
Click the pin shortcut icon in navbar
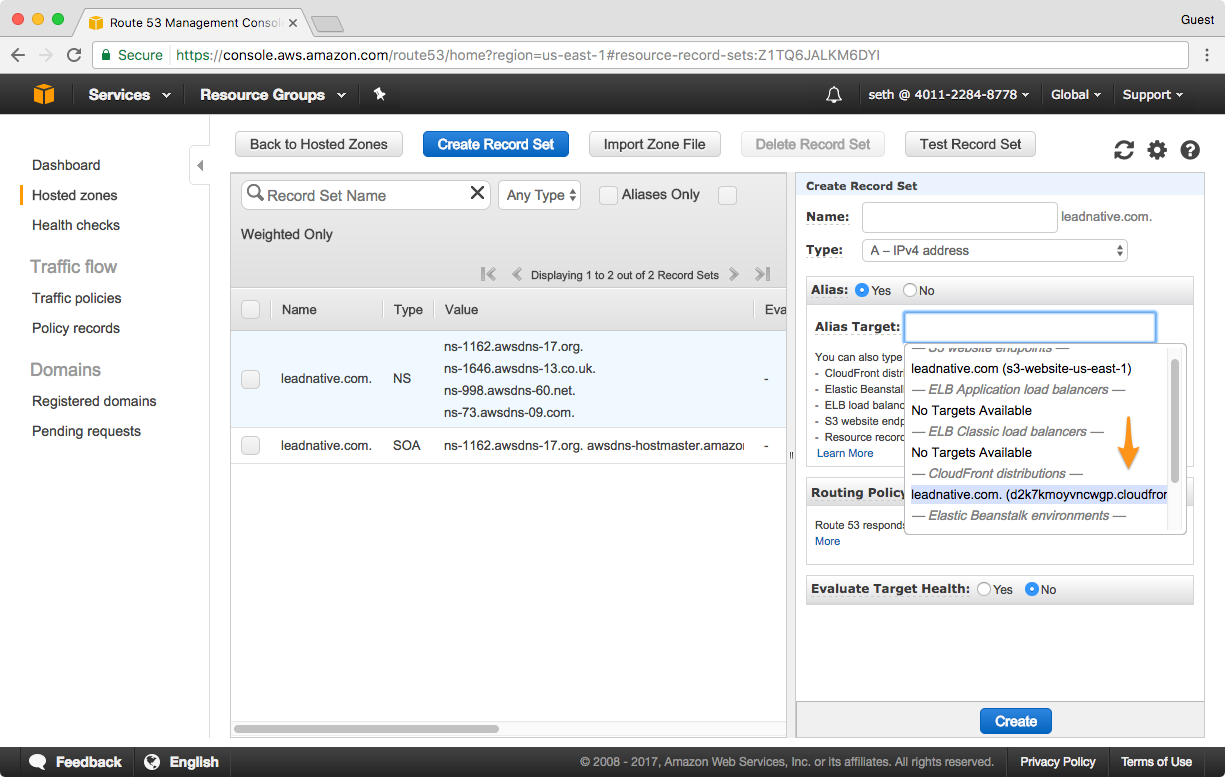379,94
